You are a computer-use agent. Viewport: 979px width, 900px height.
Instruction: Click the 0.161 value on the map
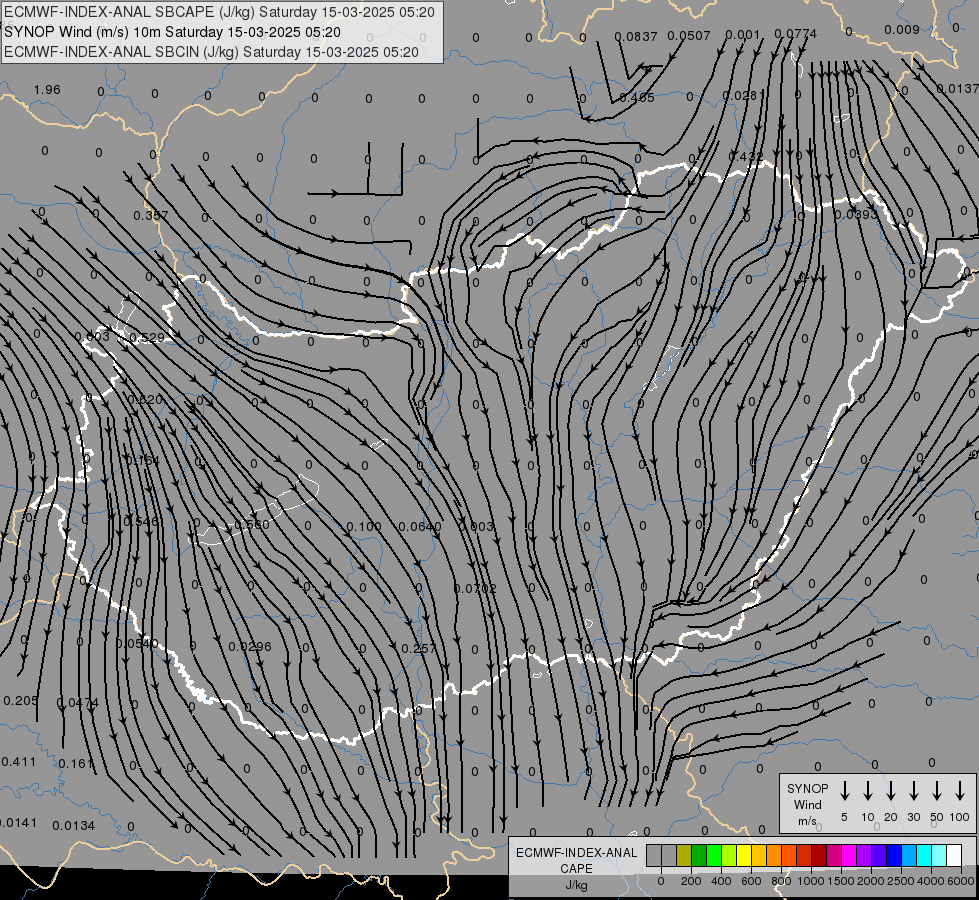(76, 764)
